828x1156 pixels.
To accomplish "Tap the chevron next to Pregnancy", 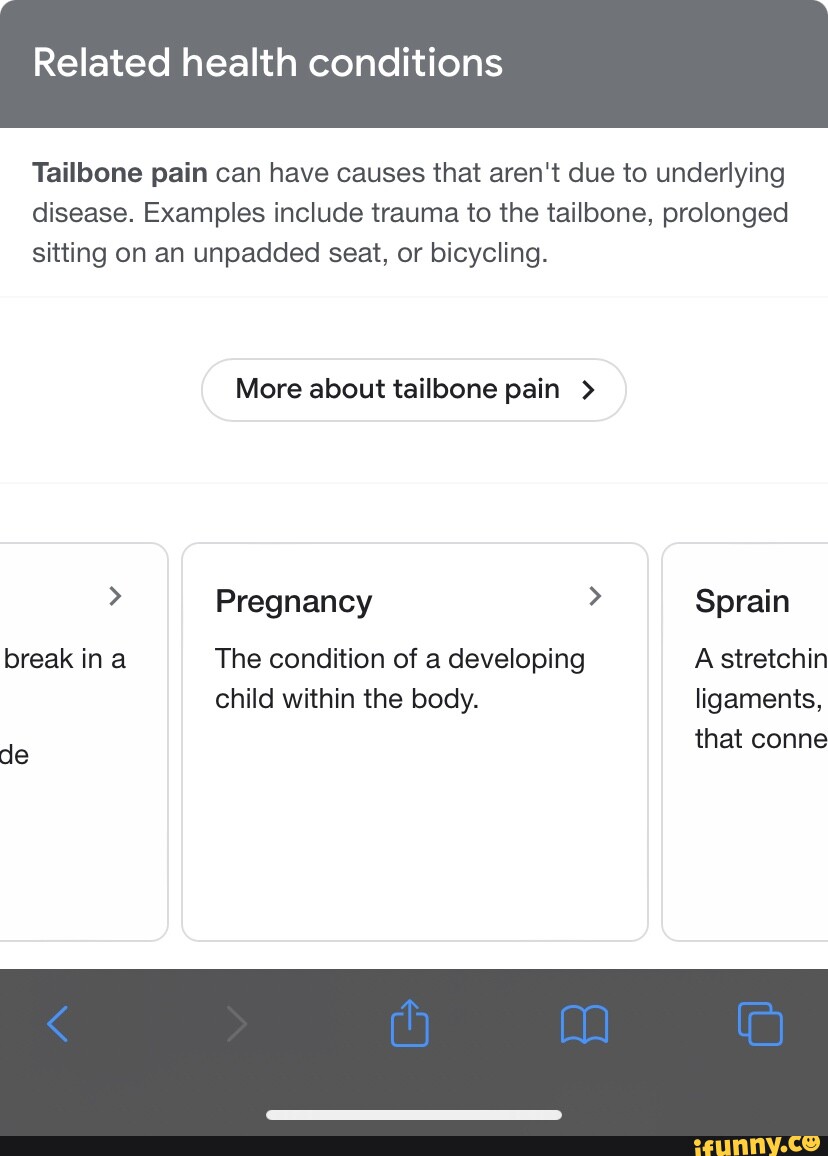I will click(x=595, y=596).
